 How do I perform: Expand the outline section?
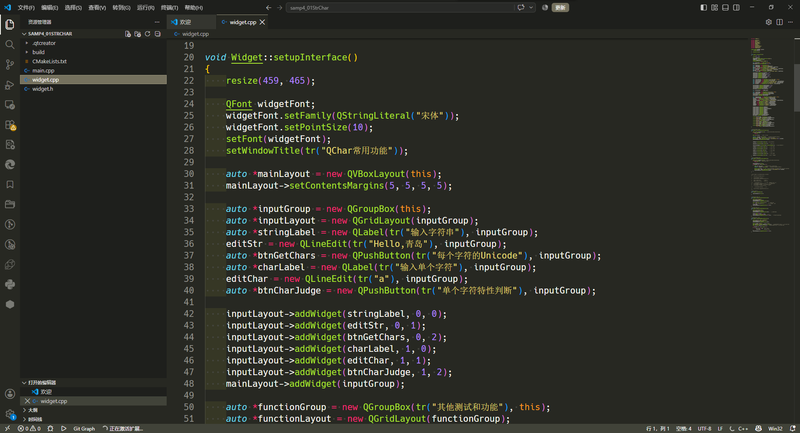pos(93,410)
